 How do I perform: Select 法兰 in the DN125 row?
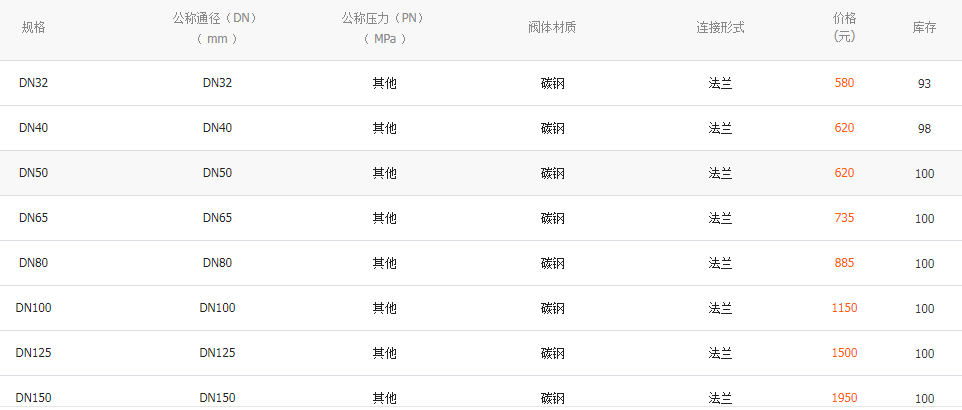[x=720, y=353]
